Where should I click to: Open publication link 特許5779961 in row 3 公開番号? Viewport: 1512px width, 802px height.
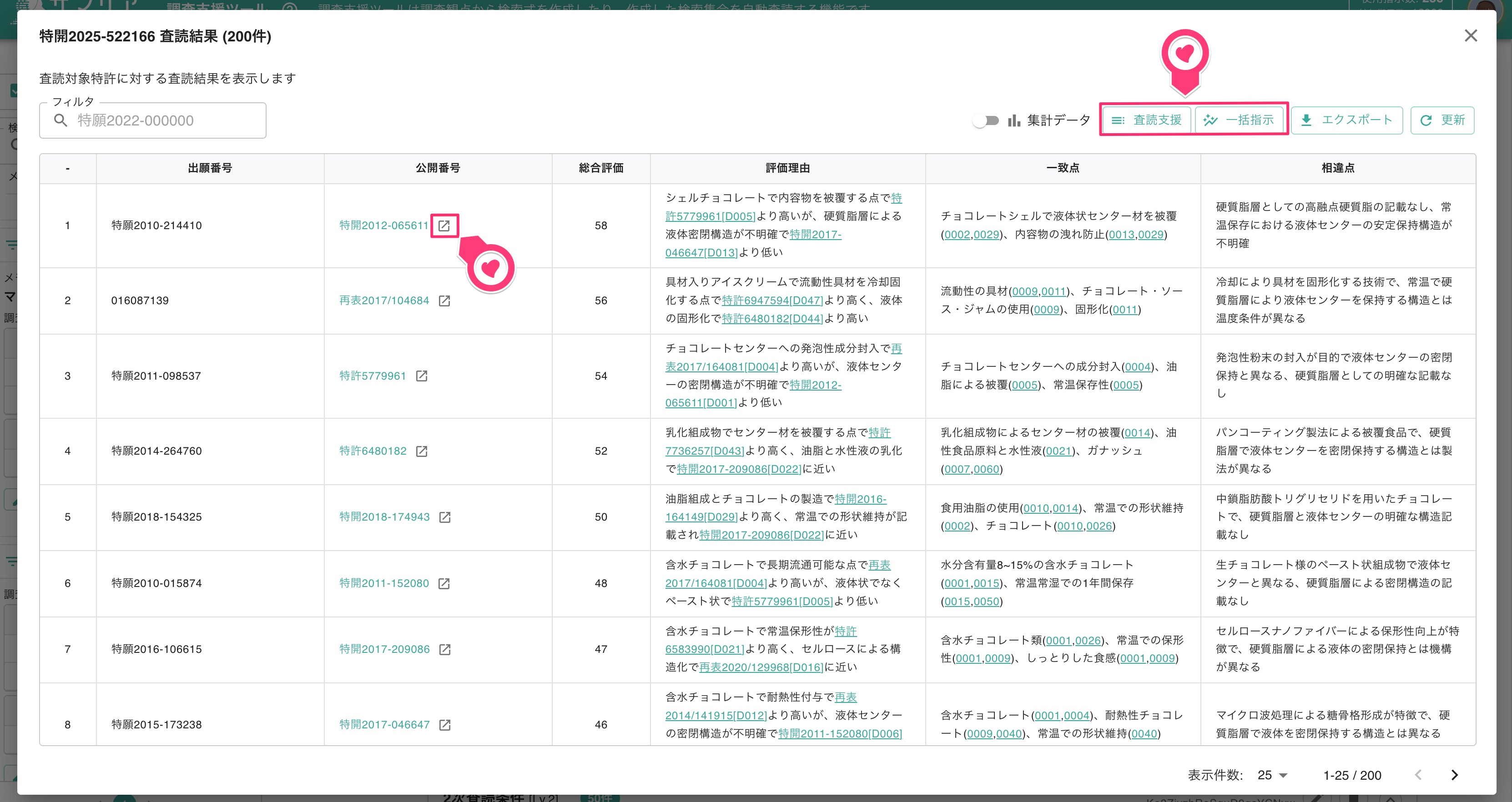(x=373, y=376)
